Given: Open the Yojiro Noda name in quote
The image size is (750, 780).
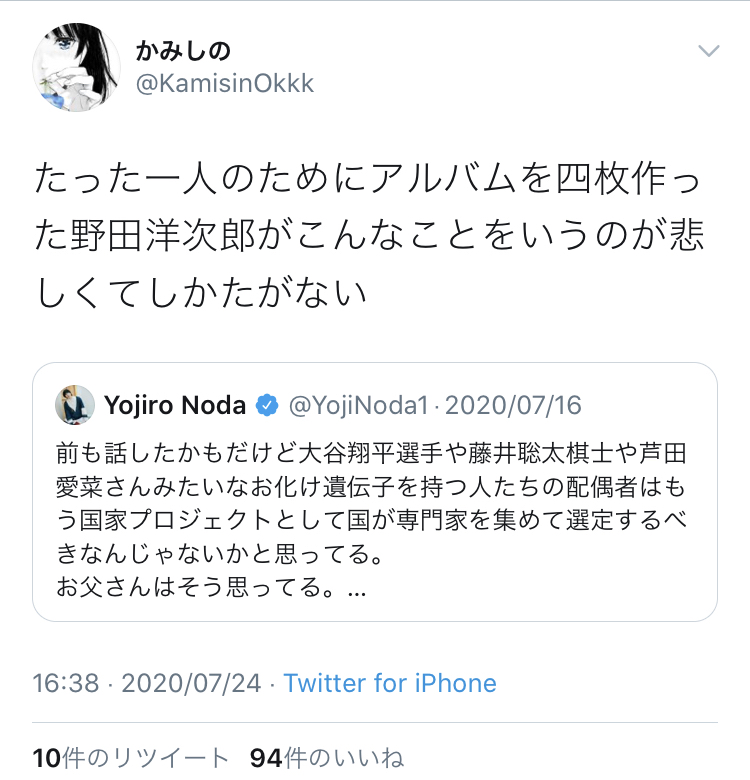Looking at the screenshot, I should pyautogui.click(x=175, y=405).
